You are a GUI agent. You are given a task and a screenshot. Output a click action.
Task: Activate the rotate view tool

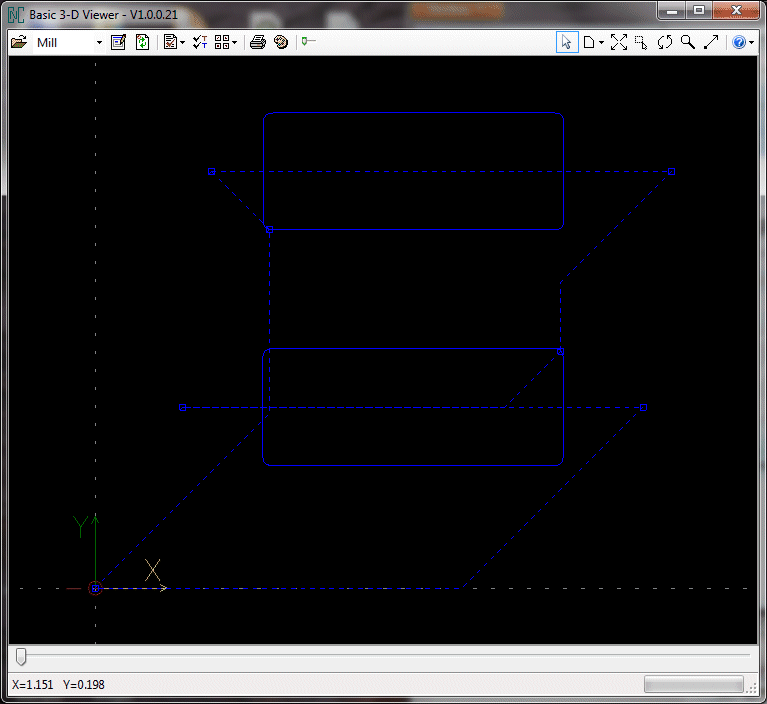(x=664, y=43)
